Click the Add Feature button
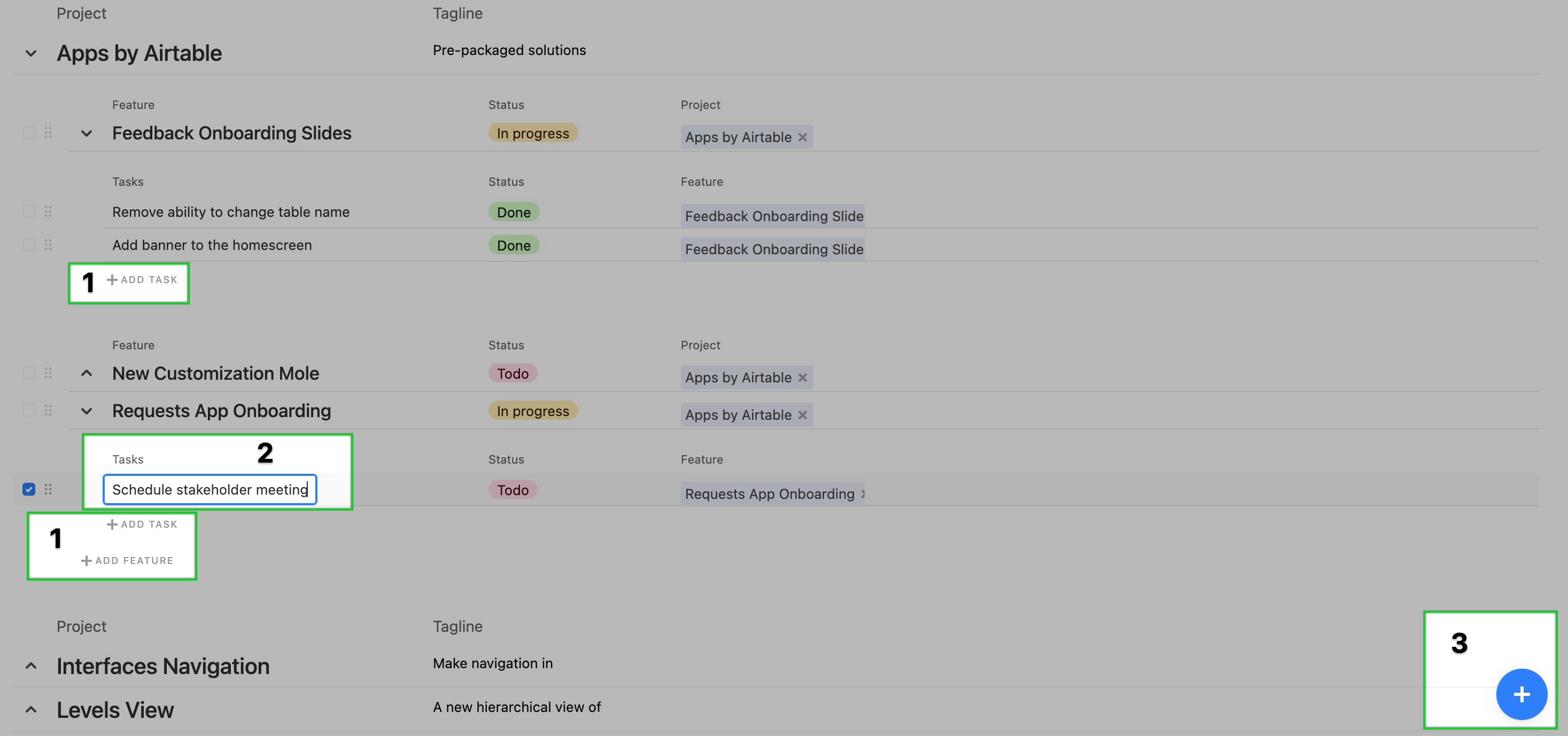 (x=127, y=561)
